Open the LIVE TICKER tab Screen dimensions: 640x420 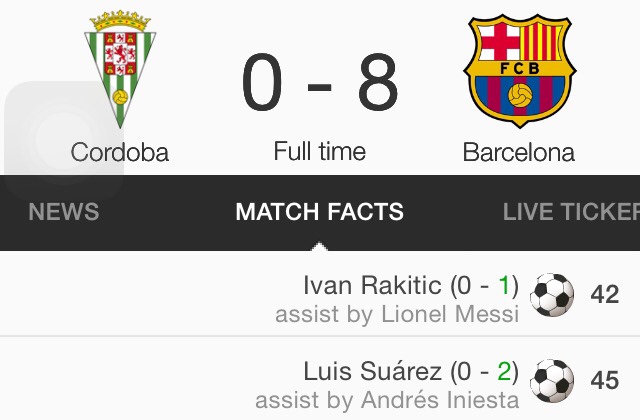coord(571,212)
